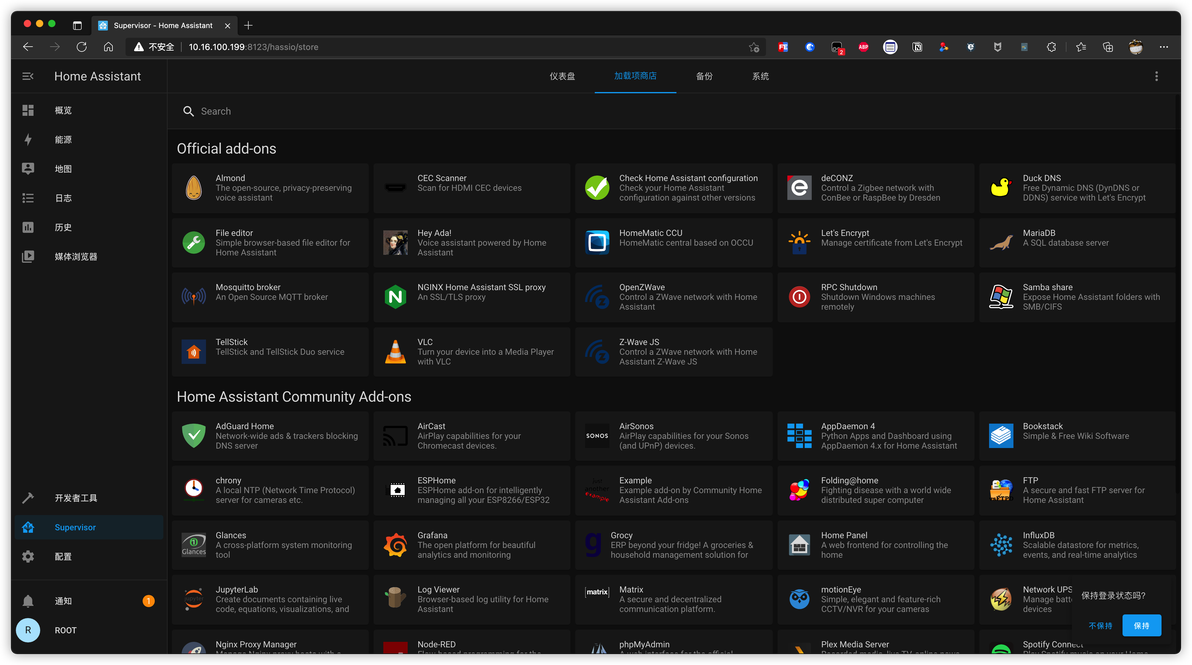Open the Glances add-on card
Image resolution: width=1192 pixels, height=665 pixels.
click(270, 545)
